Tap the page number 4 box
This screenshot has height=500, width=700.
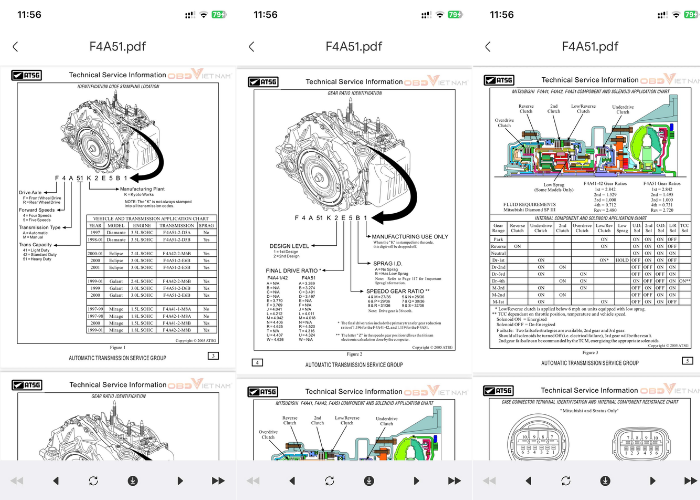pyautogui.click(x=257, y=362)
